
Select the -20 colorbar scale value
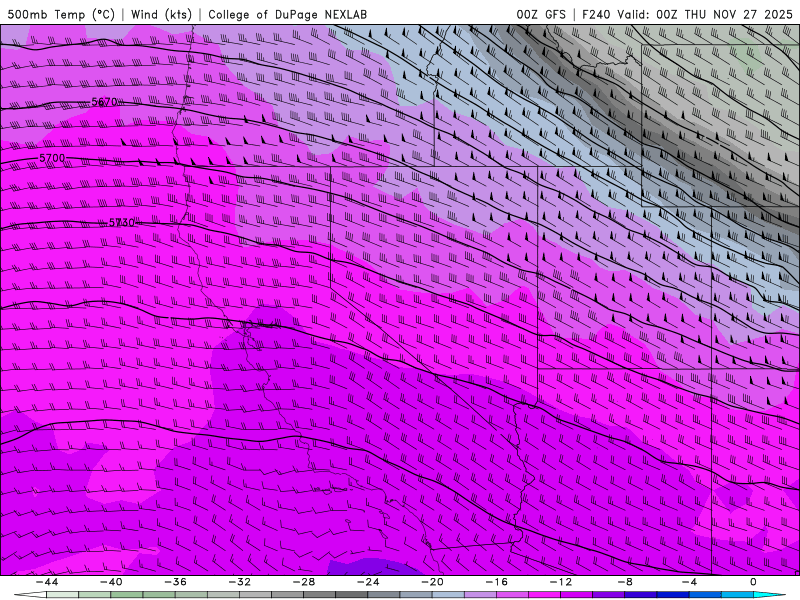433,582
